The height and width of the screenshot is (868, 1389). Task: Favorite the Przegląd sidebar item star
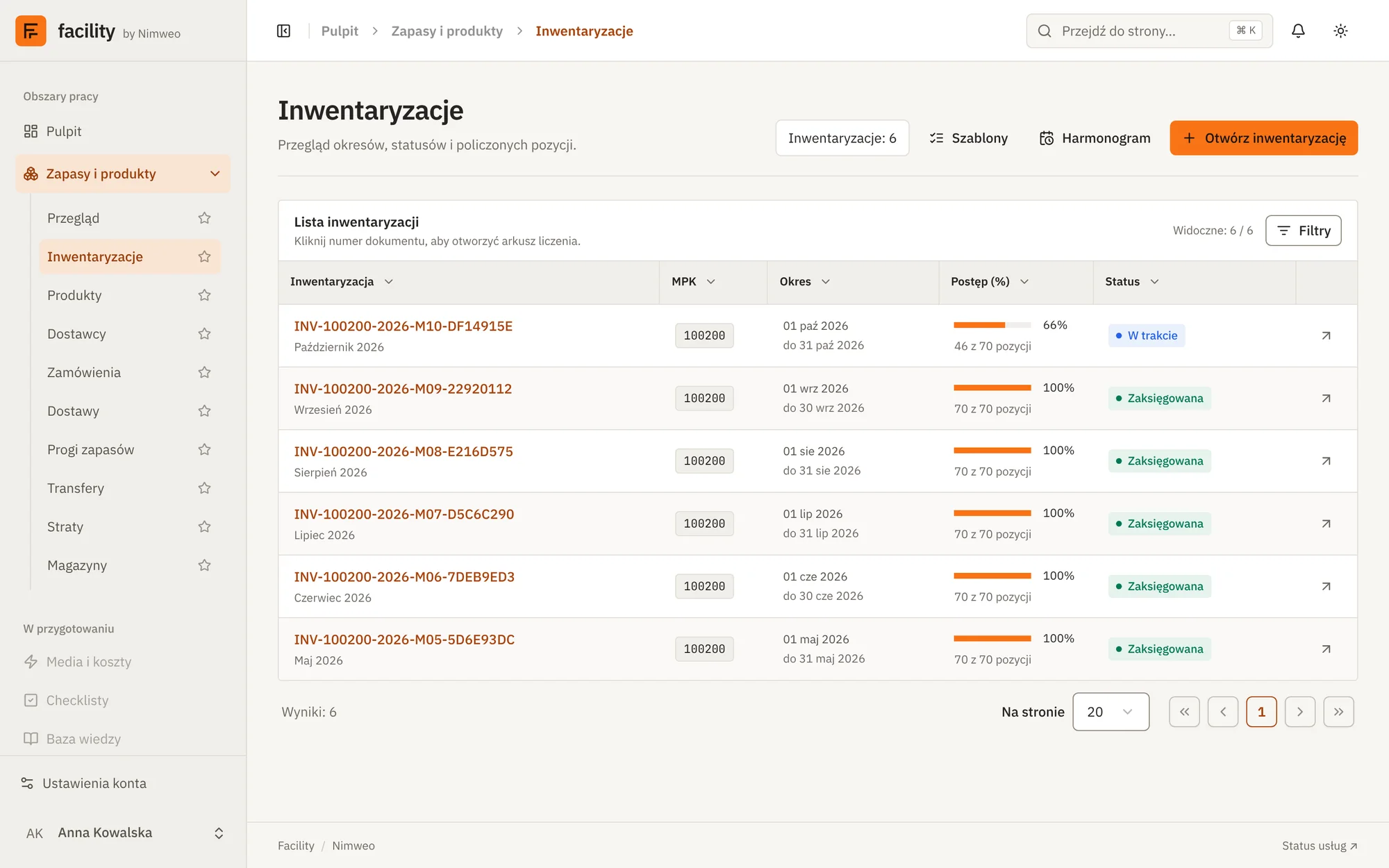pyautogui.click(x=204, y=218)
